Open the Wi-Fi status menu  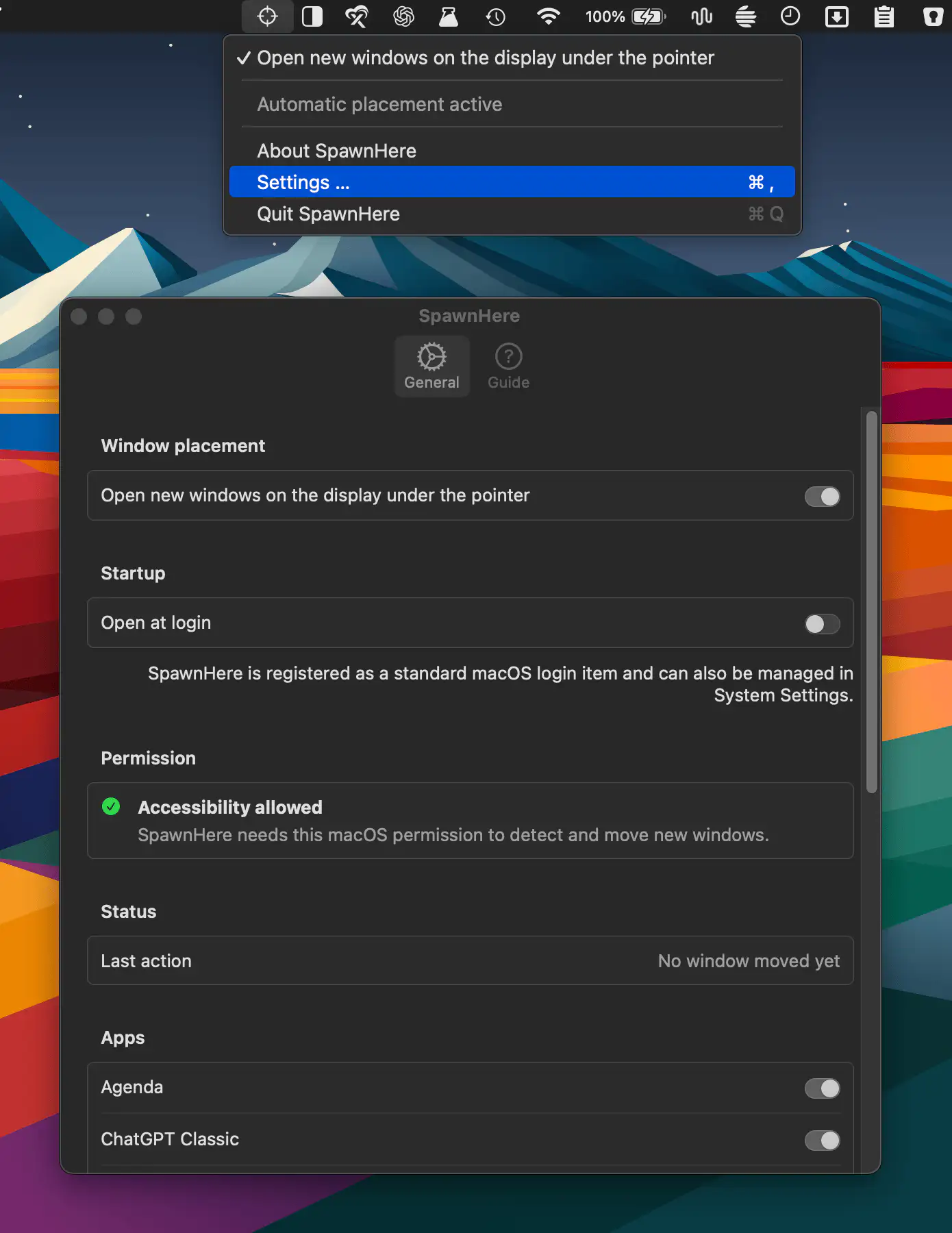[548, 16]
